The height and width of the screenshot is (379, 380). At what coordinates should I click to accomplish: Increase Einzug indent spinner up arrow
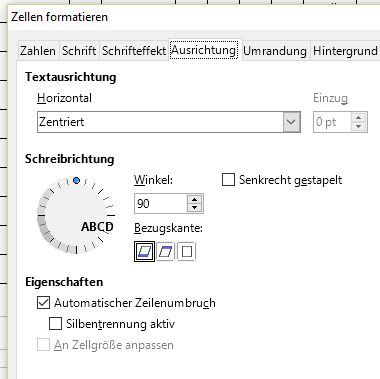[359, 118]
